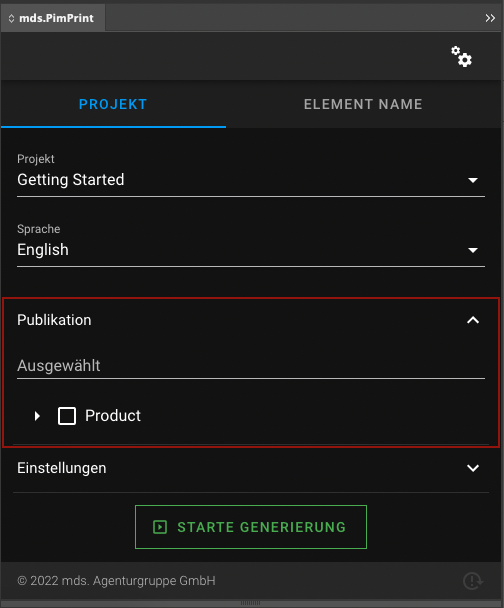Click the copyright text mds. Agenturgruppe GmbH

point(116,581)
